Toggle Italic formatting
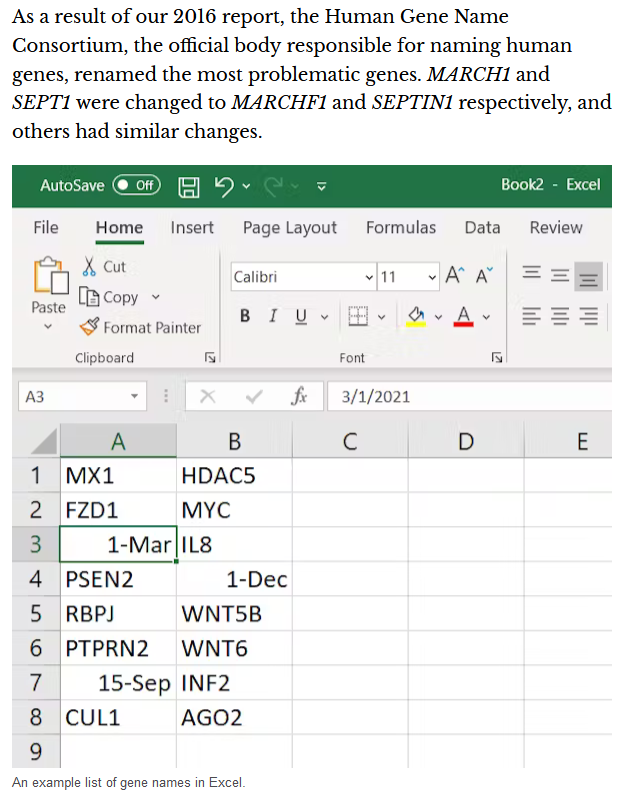Viewport: 627px width, 794px height. [272, 316]
